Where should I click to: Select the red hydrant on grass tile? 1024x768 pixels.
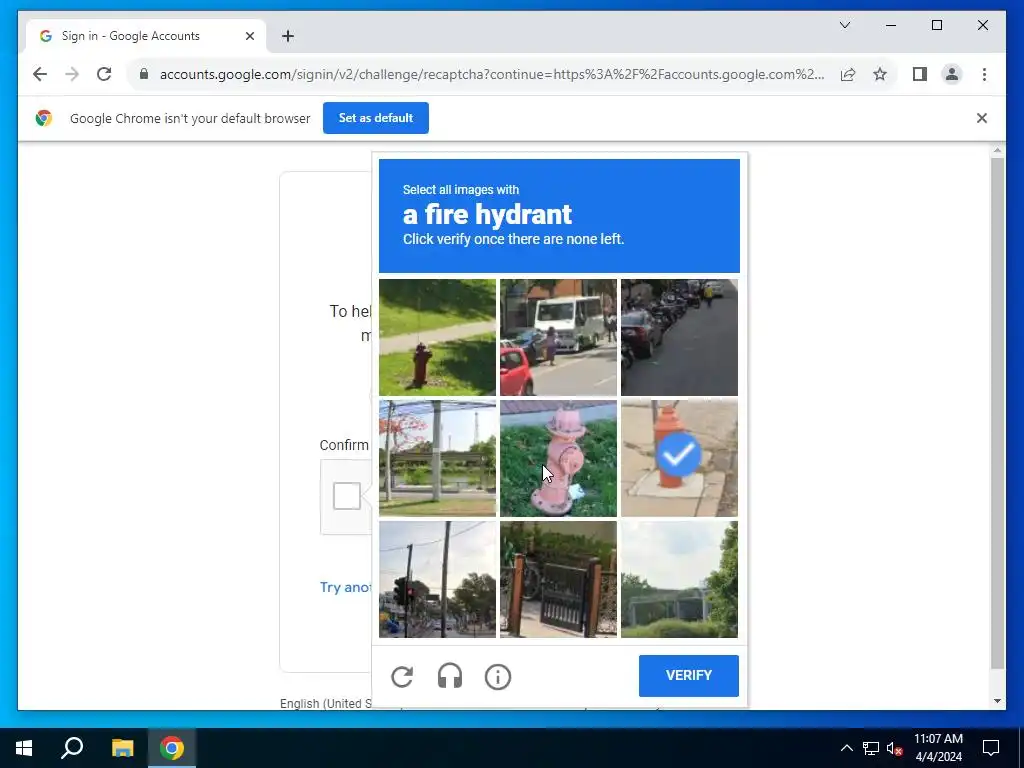pos(437,337)
